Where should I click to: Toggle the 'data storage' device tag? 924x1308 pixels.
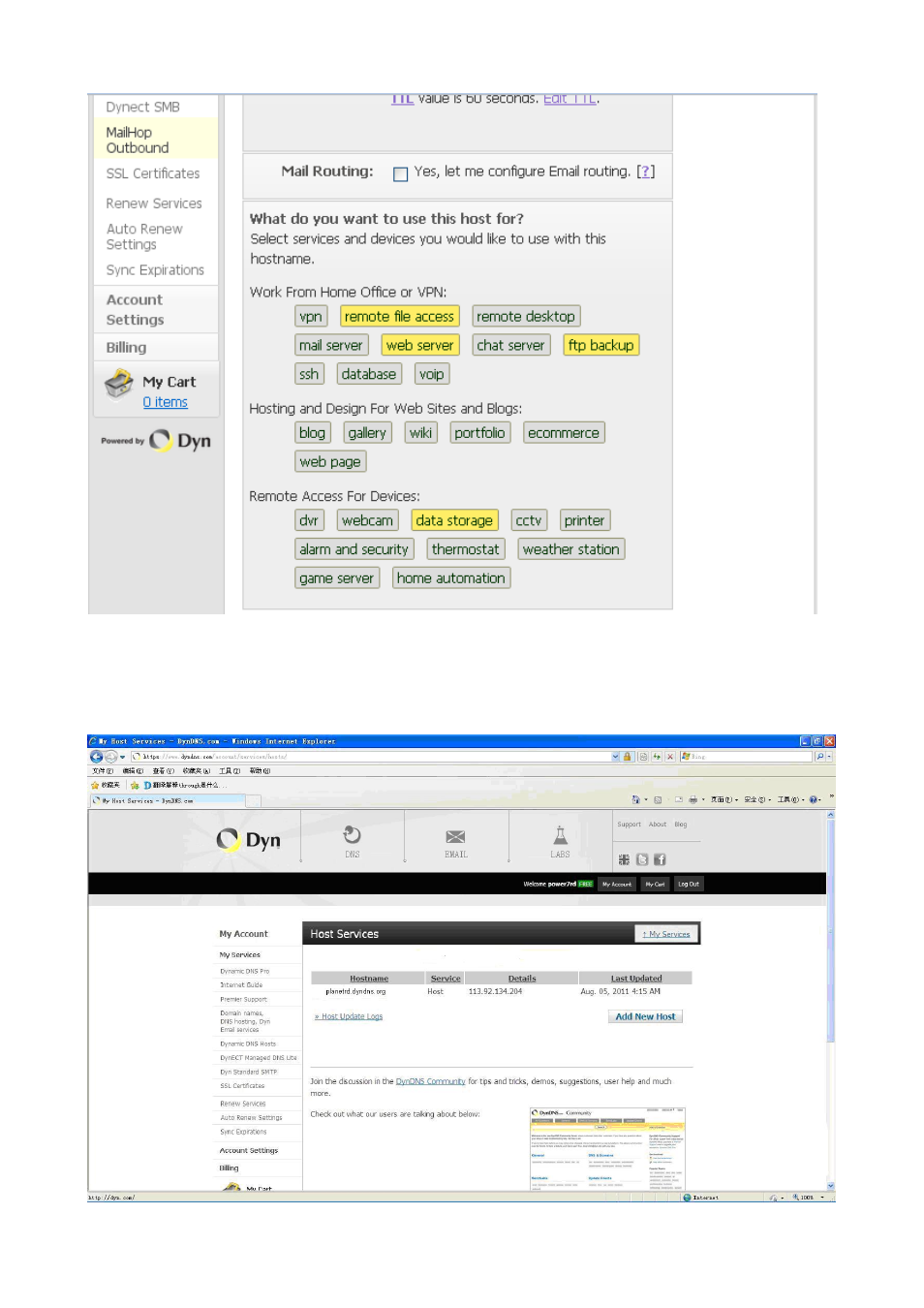click(x=454, y=520)
